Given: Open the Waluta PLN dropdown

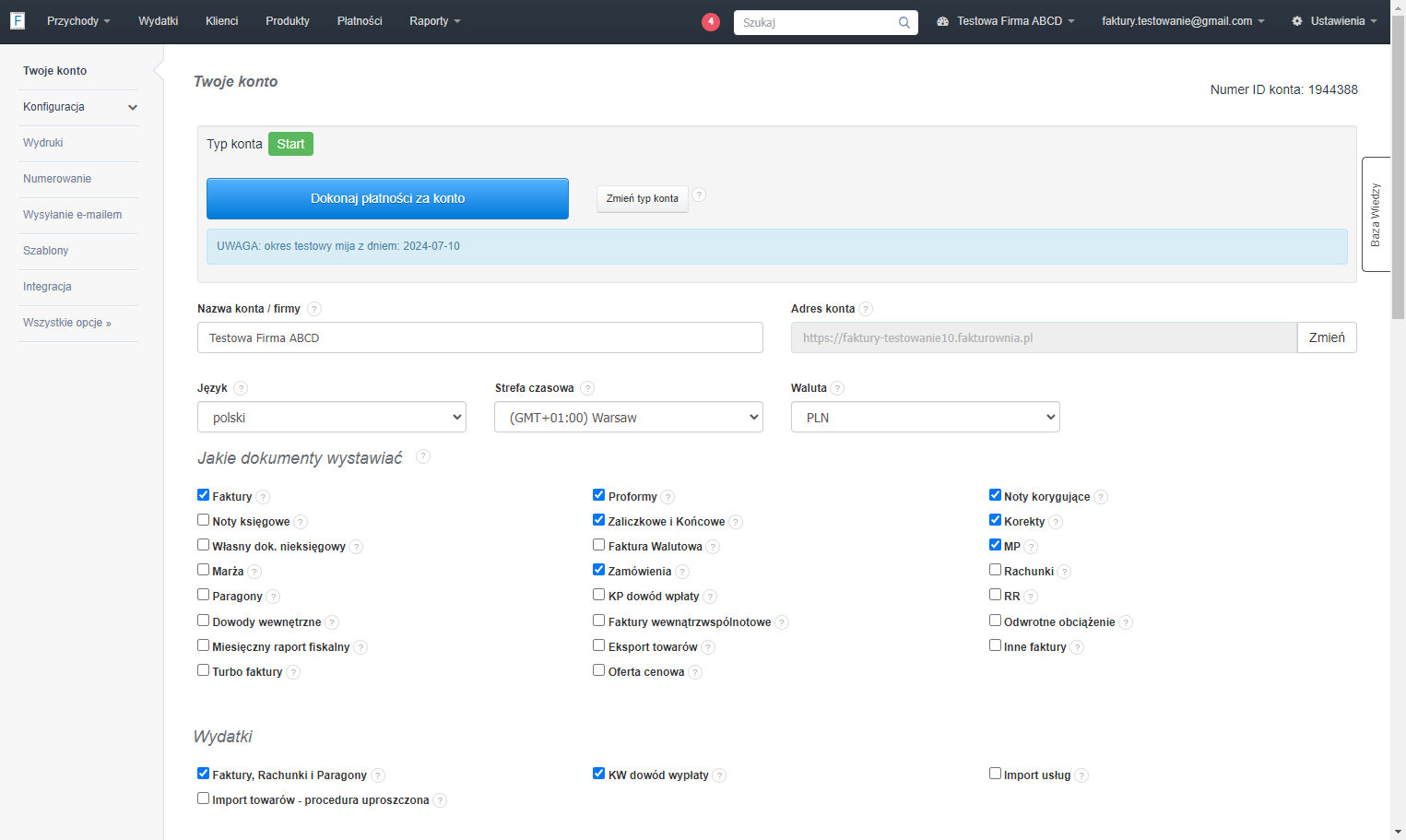Looking at the screenshot, I should click(926, 417).
